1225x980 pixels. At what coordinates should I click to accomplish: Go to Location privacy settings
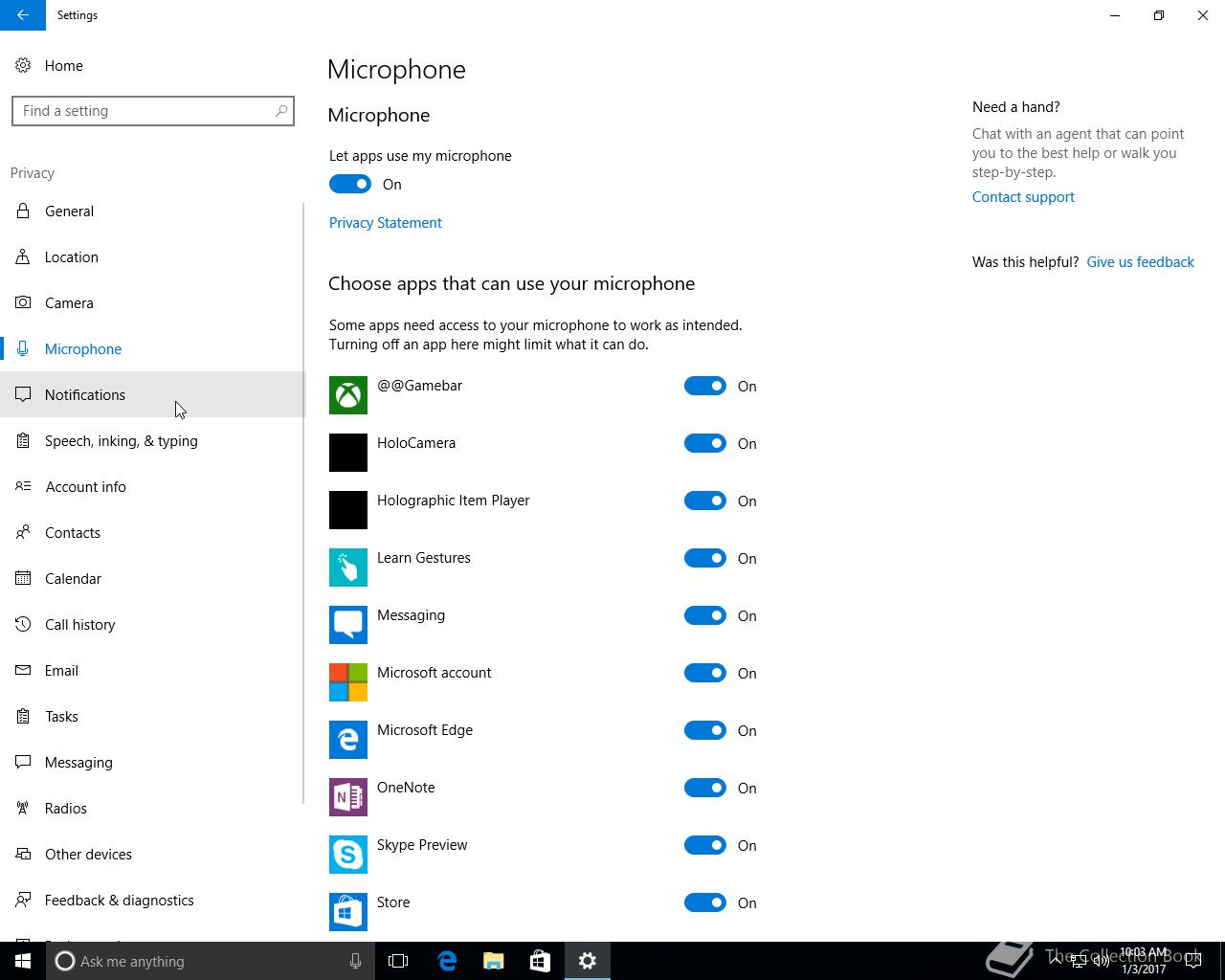point(152,256)
